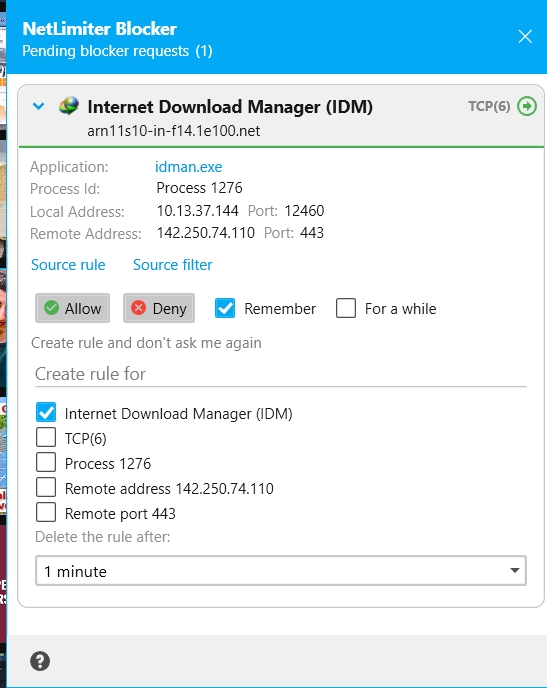Open the Source rule link
547x688 pixels.
pyautogui.click(x=68, y=265)
